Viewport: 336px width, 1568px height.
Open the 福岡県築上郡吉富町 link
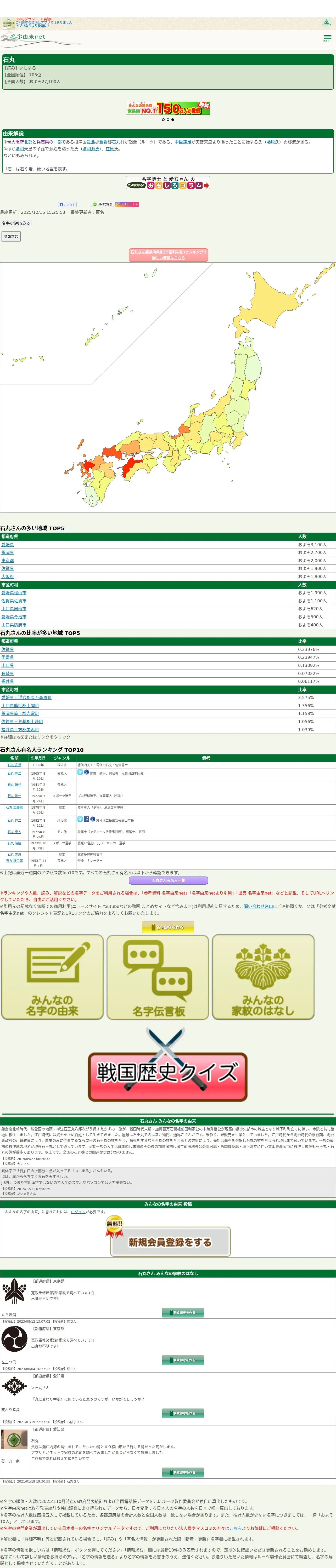coord(20,713)
